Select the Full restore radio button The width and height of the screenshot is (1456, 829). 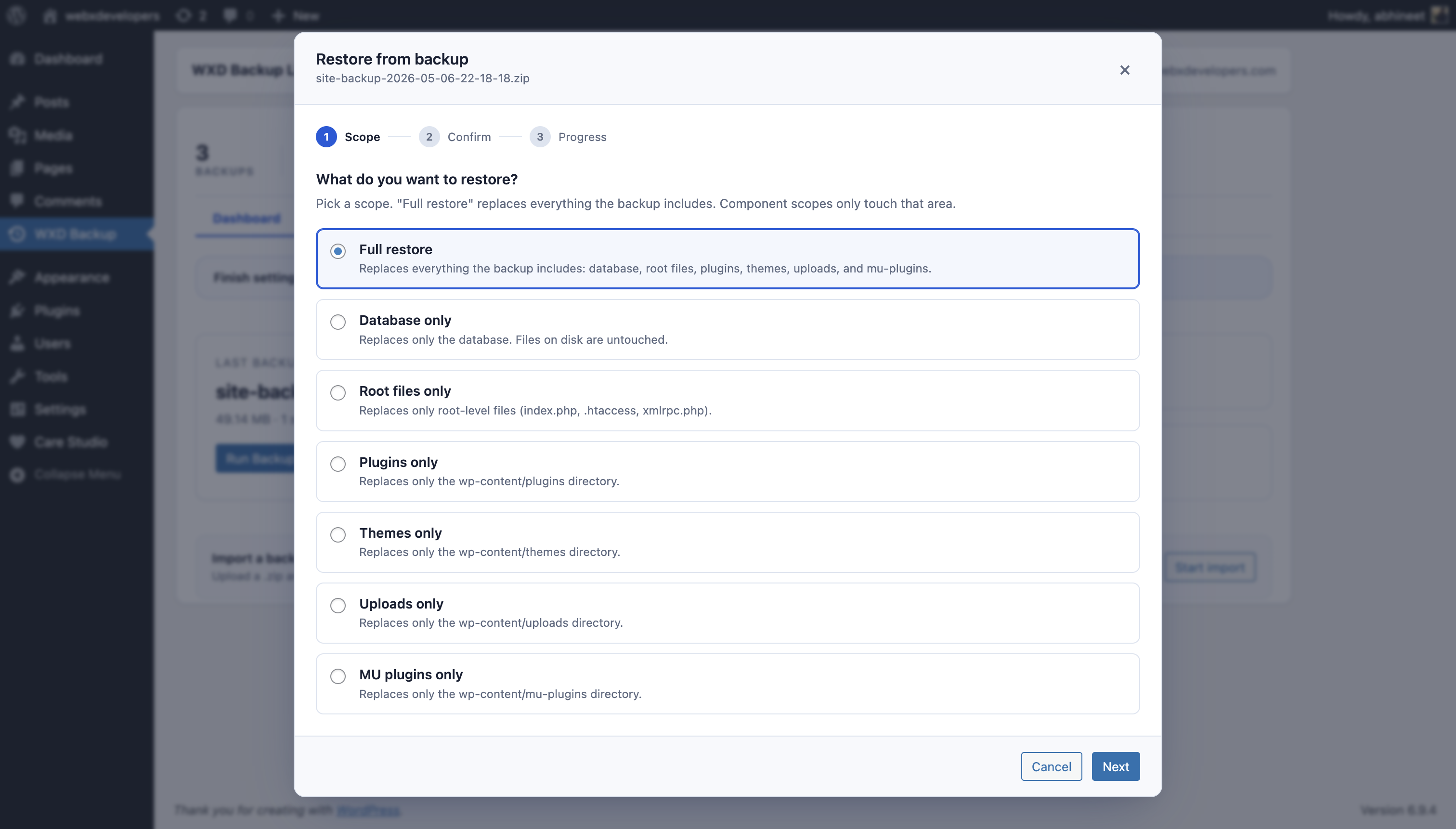point(338,251)
